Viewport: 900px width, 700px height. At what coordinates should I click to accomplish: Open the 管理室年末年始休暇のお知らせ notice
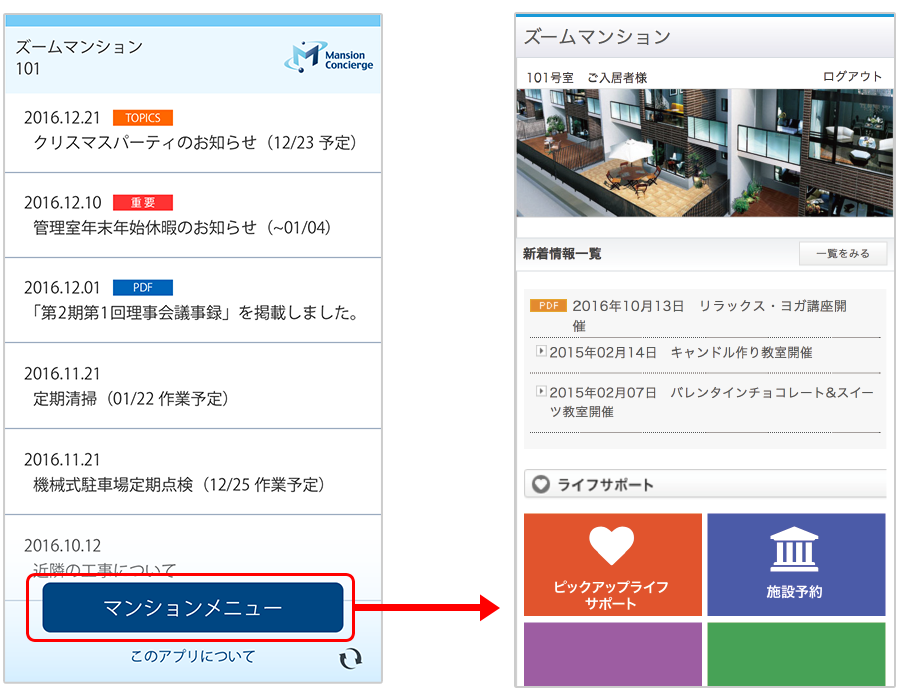[181, 227]
